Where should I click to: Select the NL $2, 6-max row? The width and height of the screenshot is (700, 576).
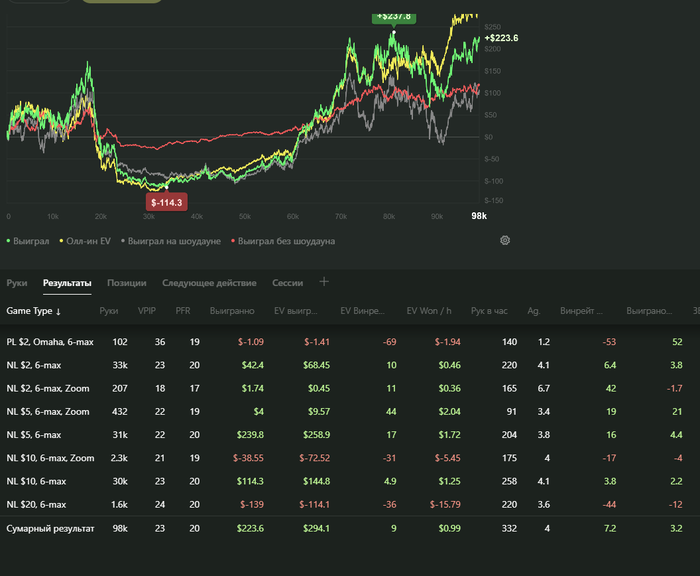(x=350, y=365)
